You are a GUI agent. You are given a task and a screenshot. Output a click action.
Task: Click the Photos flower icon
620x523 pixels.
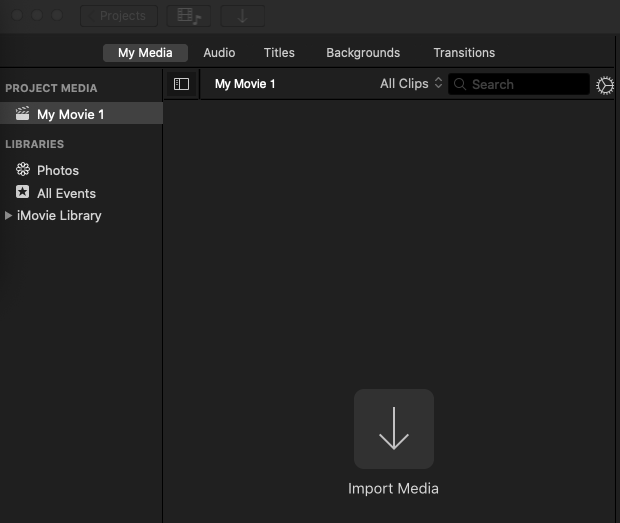click(23, 169)
